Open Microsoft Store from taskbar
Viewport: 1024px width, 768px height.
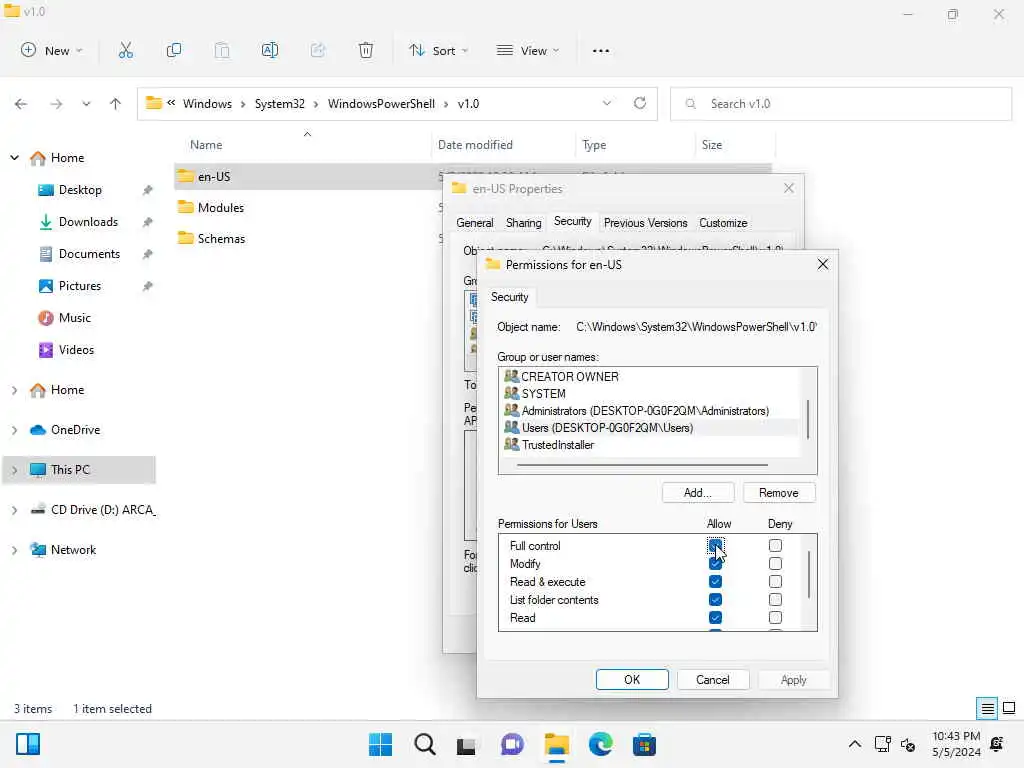click(644, 744)
